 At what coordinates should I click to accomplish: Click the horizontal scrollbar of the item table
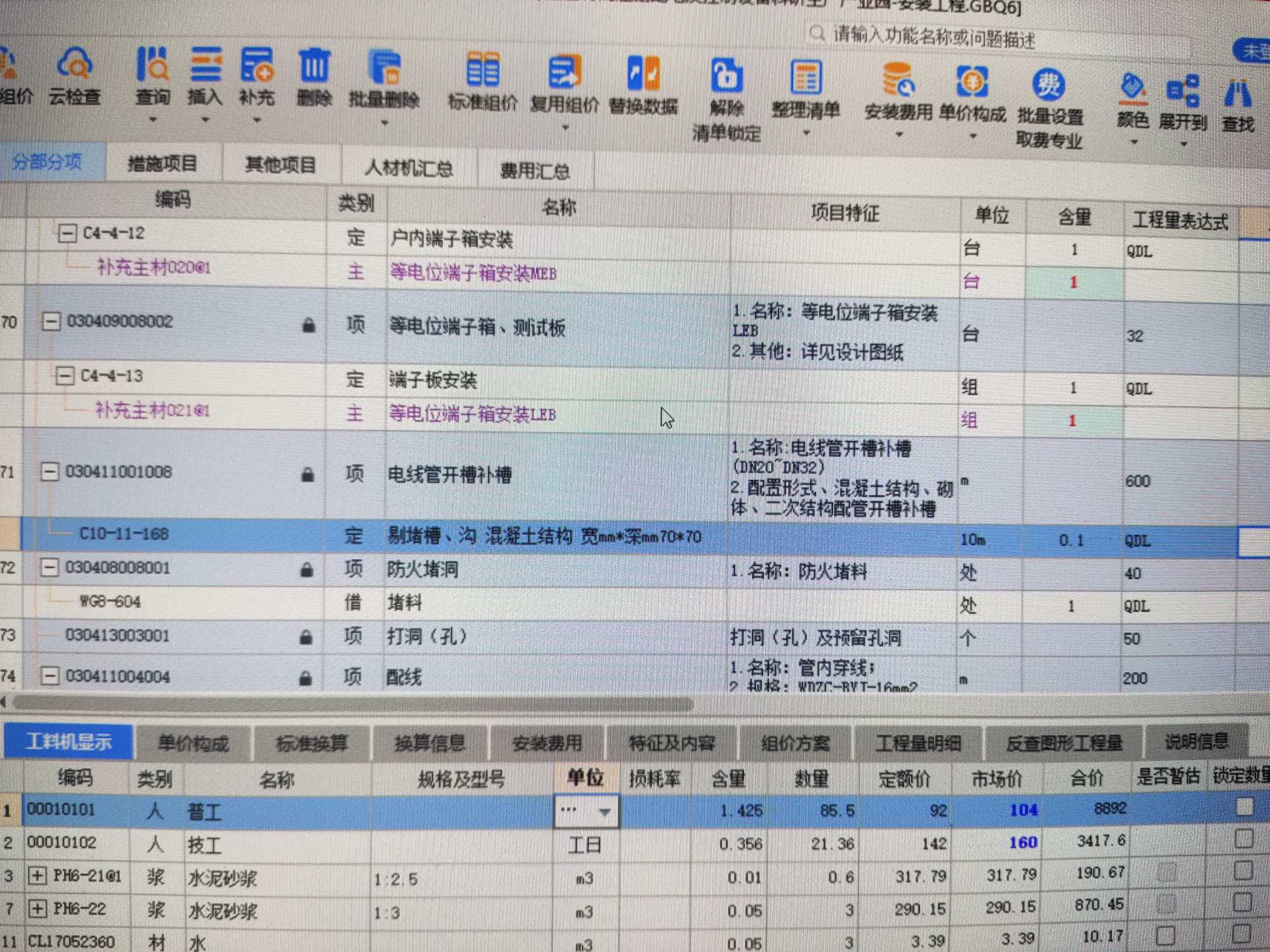point(352,703)
